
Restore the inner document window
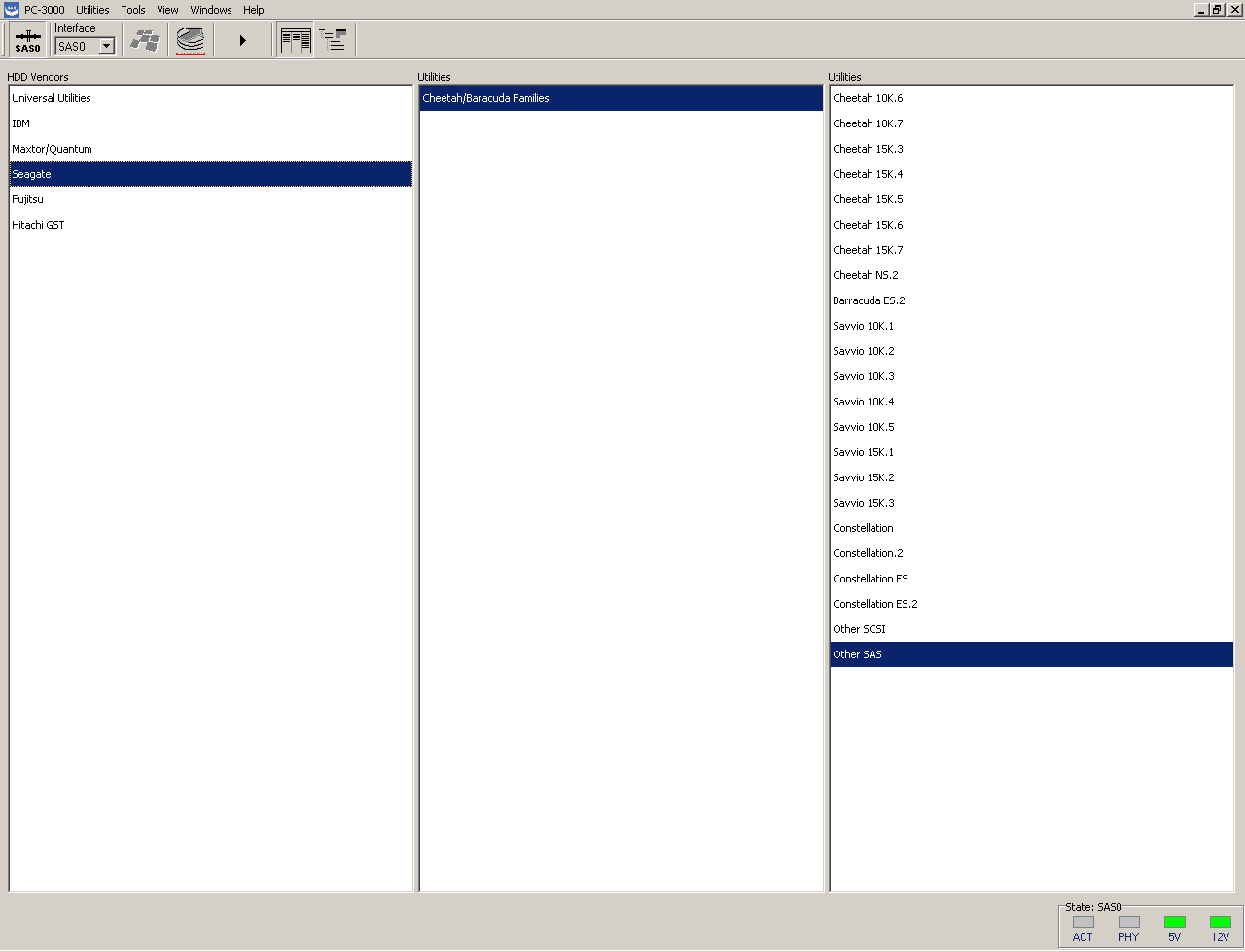coord(1217,10)
